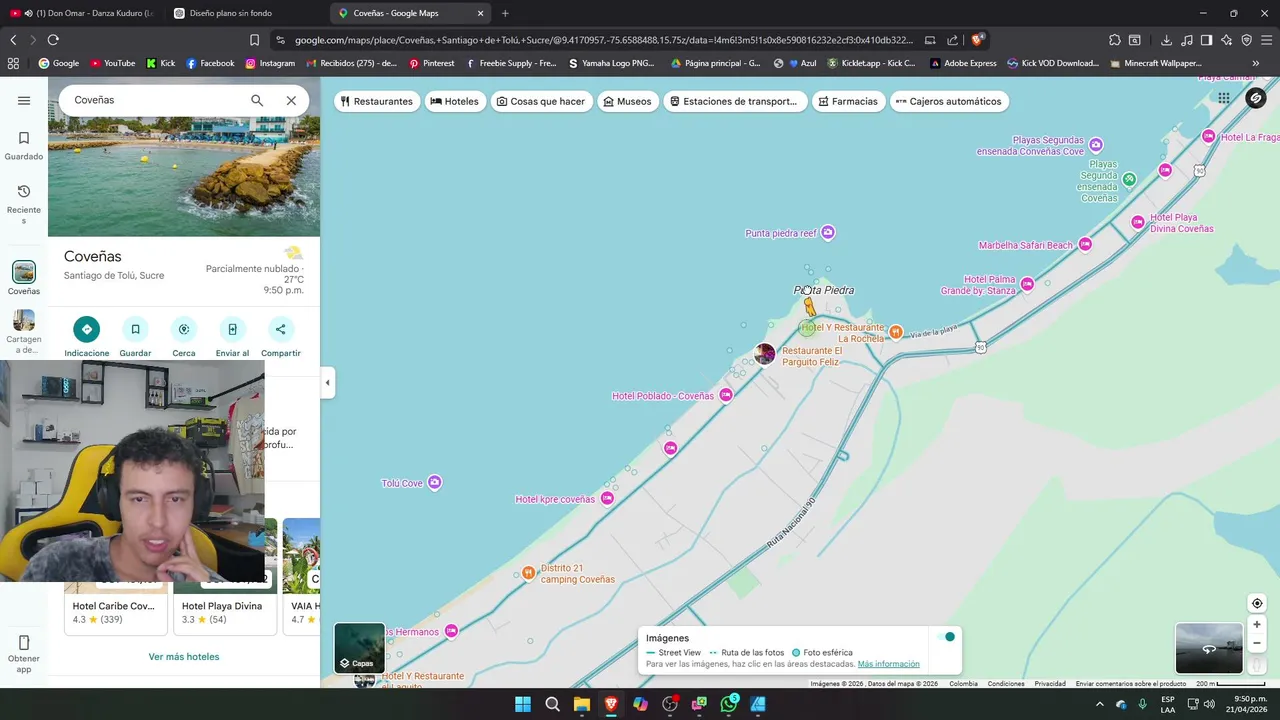Screen dimensions: 1280x720
Task: Click the Coveñas search input field
Action: click(x=155, y=101)
